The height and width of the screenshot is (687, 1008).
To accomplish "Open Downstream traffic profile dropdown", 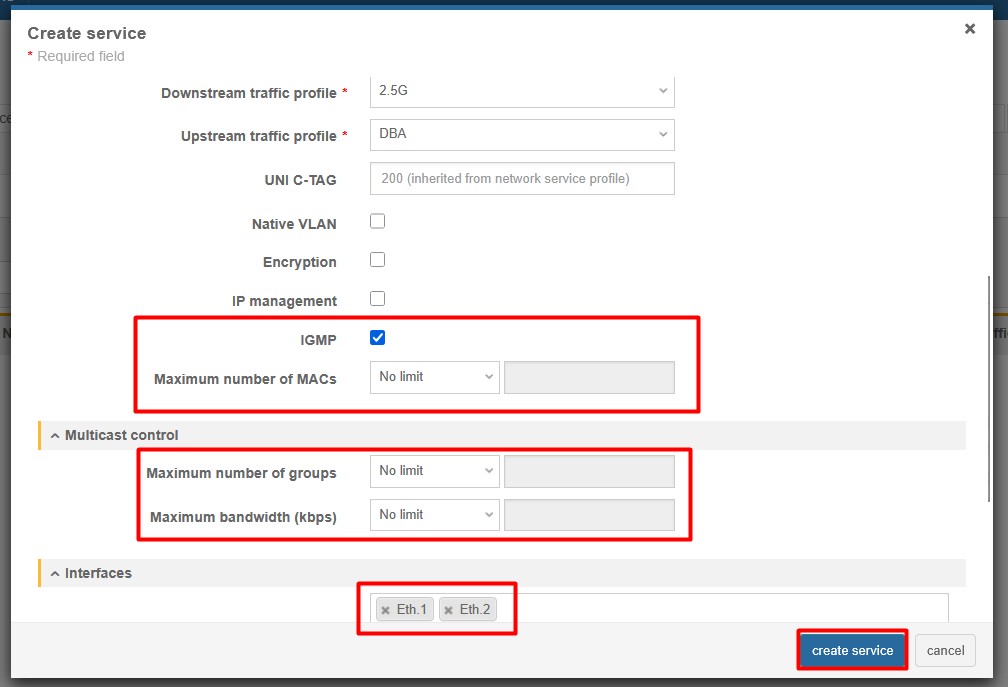I will point(521,91).
